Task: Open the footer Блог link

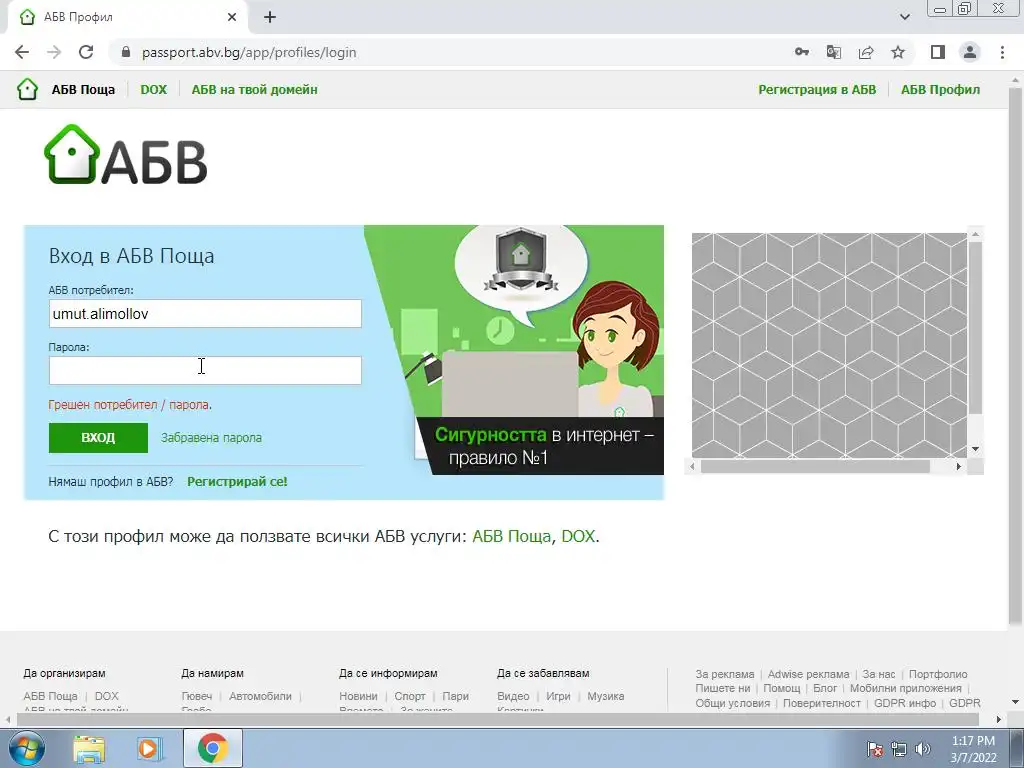Action: [825, 688]
